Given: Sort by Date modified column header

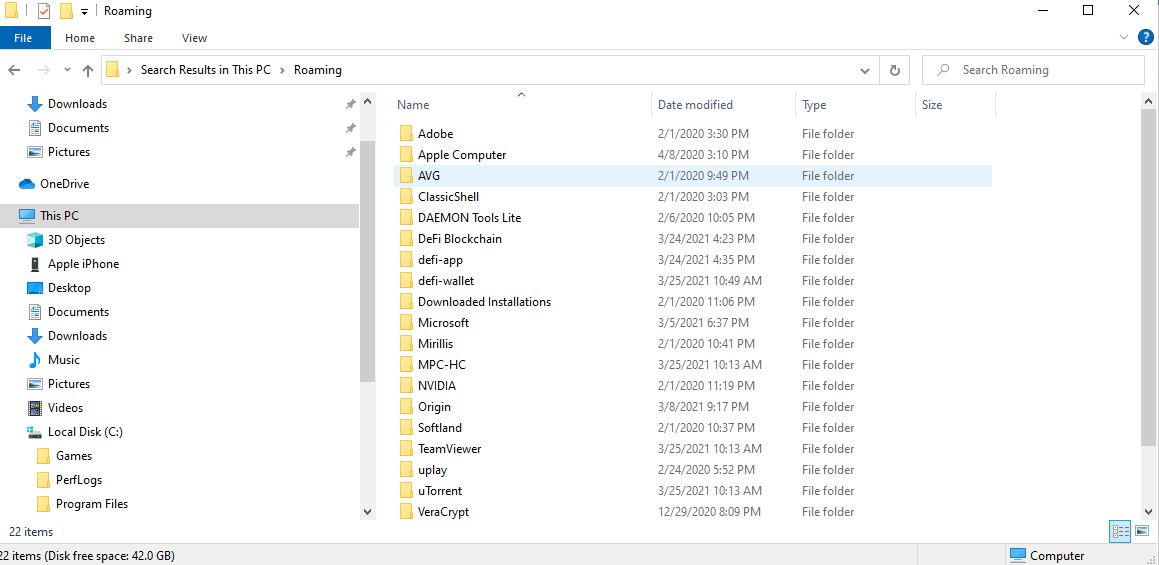Looking at the screenshot, I should click(x=724, y=104).
